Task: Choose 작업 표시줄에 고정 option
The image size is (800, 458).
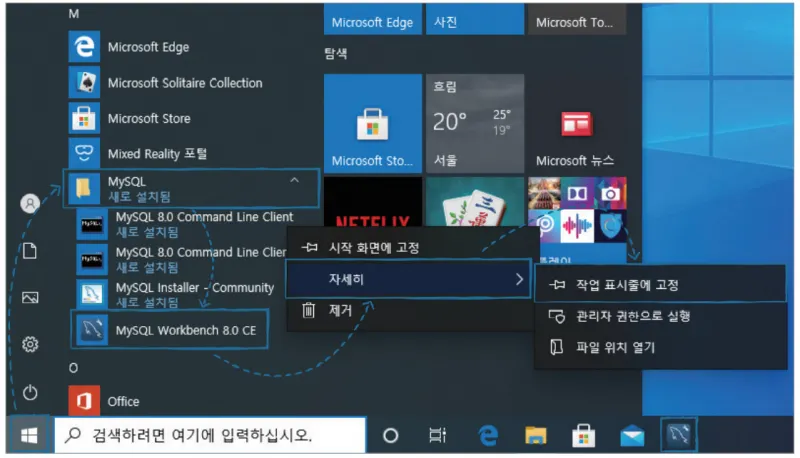Action: pyautogui.click(x=660, y=285)
